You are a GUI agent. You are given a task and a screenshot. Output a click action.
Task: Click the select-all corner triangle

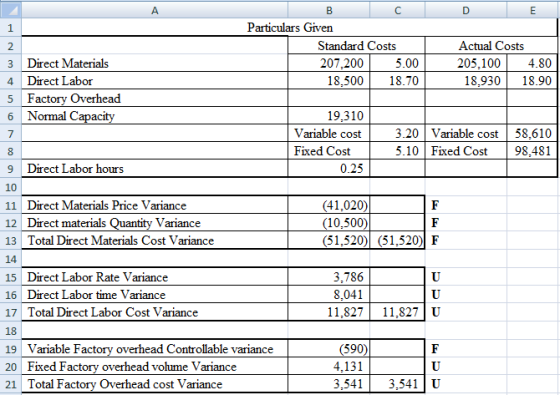coord(11,10)
